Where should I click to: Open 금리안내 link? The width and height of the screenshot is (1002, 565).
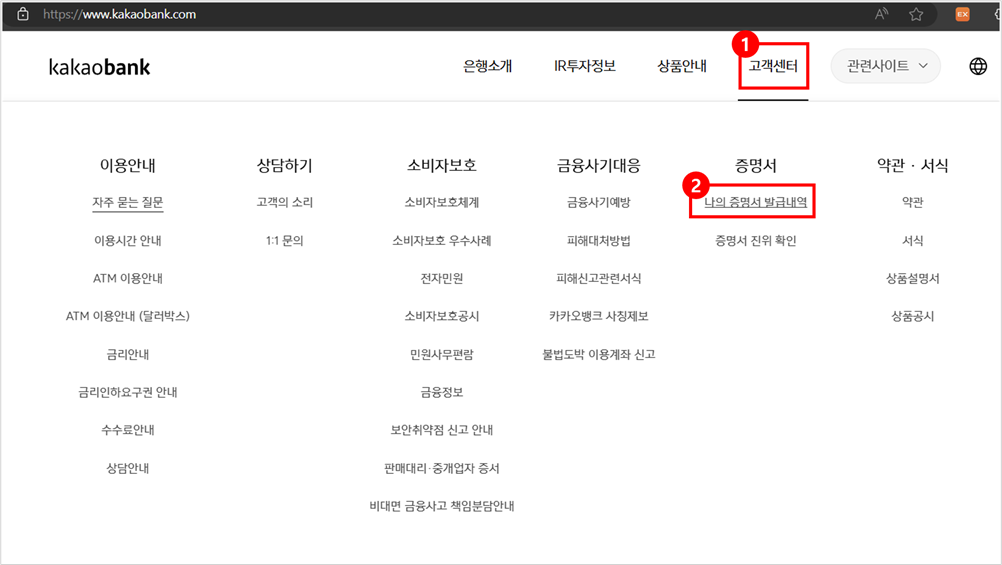coord(128,354)
